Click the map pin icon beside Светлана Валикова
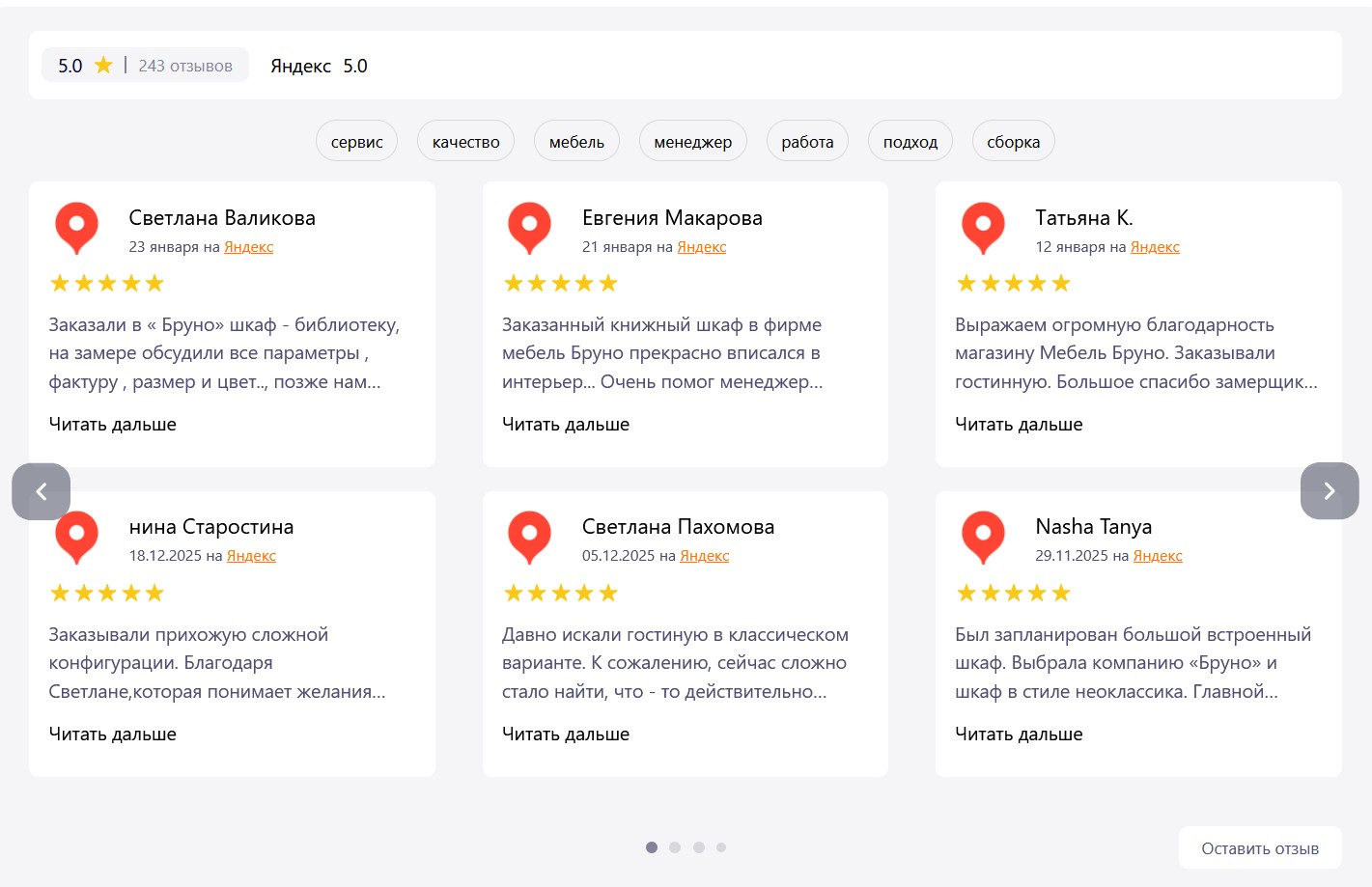The width and height of the screenshot is (1372, 887). pyautogui.click(x=76, y=228)
